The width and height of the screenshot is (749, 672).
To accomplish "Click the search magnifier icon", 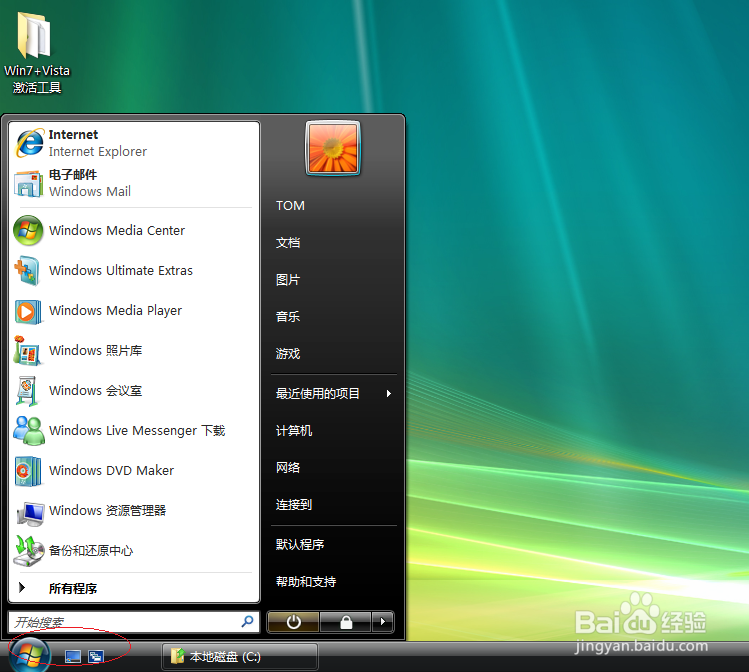I will [x=247, y=621].
